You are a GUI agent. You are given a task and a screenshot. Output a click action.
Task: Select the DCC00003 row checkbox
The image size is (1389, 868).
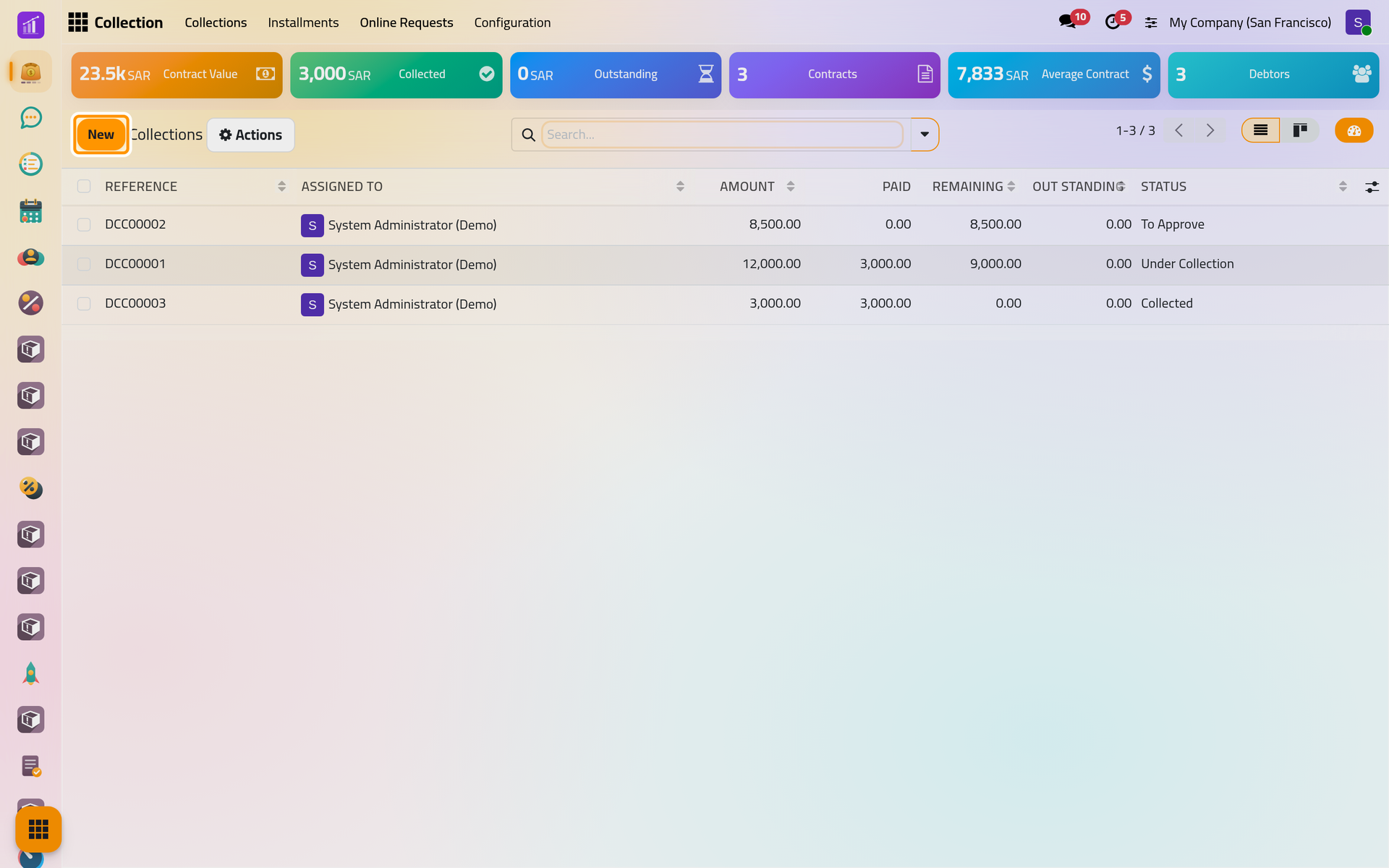(84, 304)
